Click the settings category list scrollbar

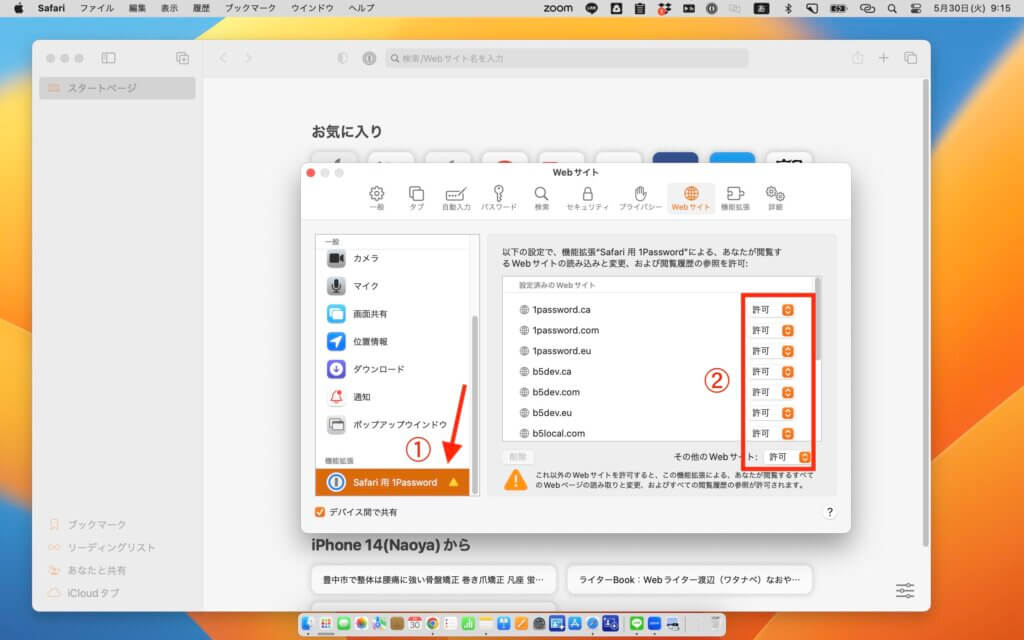tap(475, 405)
